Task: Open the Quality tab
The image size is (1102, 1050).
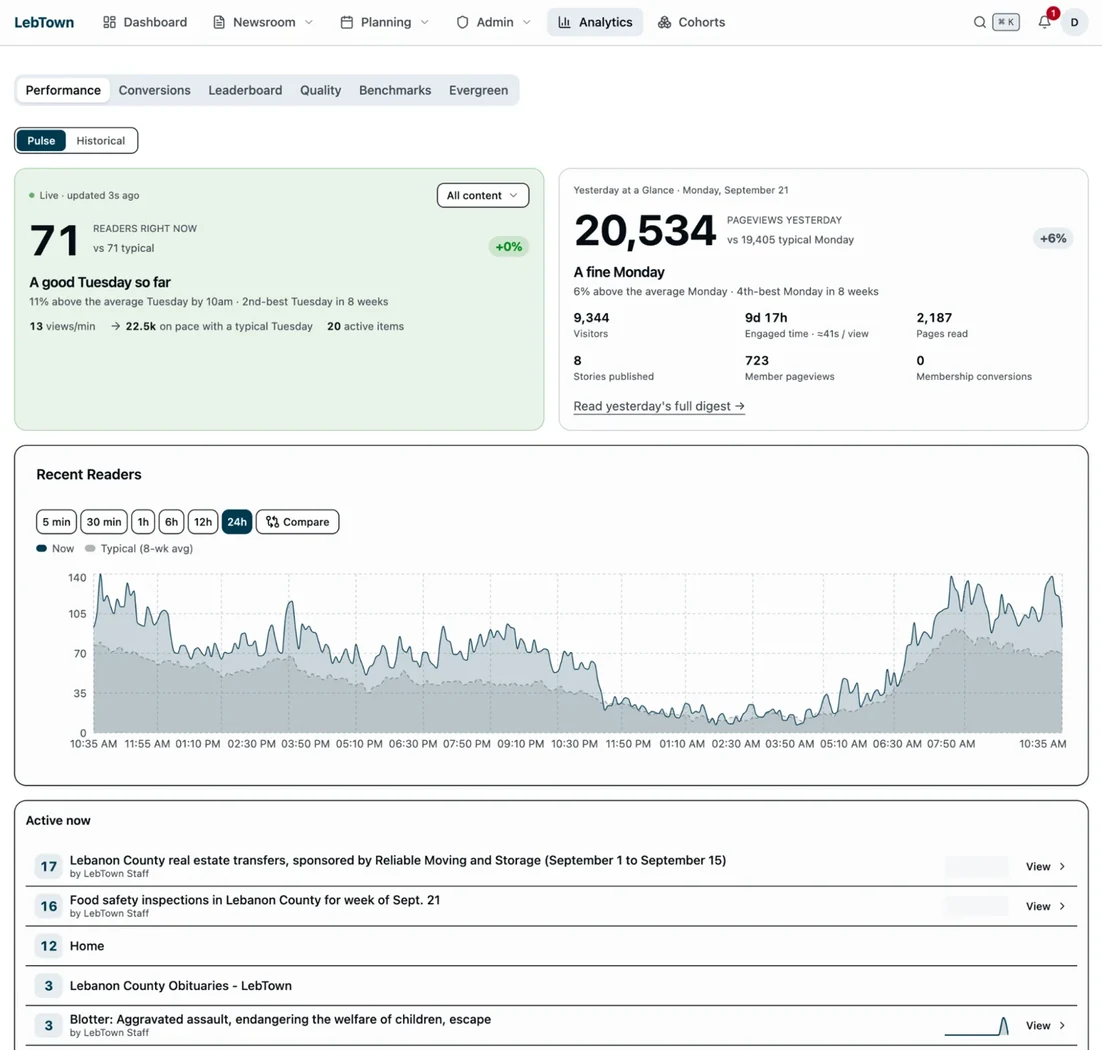Action: pyautogui.click(x=320, y=91)
